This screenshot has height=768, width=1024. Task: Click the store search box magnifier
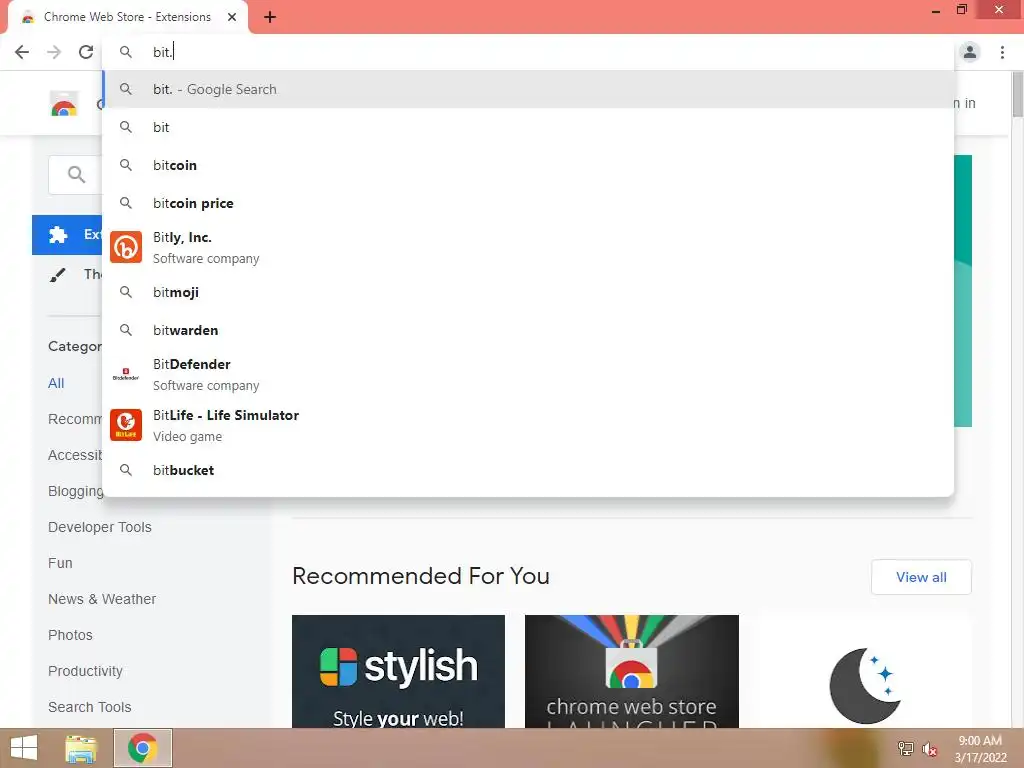76,174
